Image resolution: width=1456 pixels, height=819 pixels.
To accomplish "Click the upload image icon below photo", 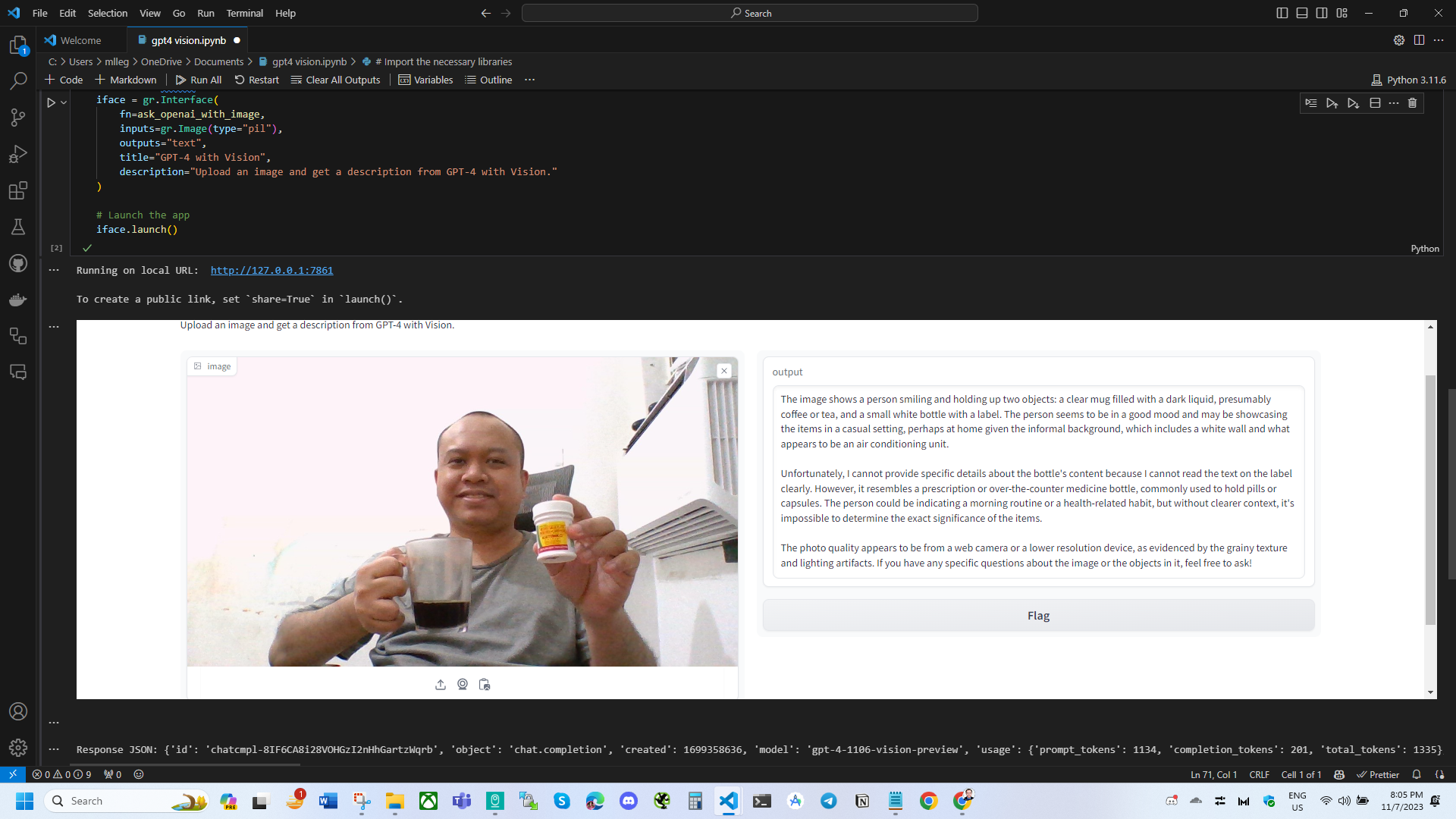I will [x=441, y=685].
